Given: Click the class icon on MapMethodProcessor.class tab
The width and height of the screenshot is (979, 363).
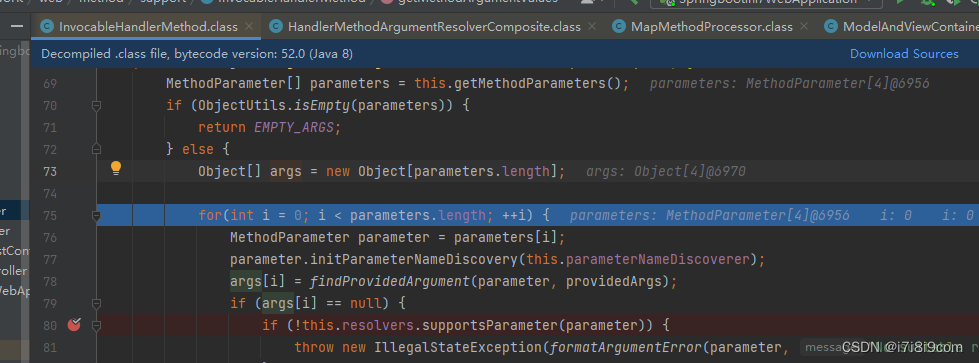Looking at the screenshot, I should [x=618, y=26].
